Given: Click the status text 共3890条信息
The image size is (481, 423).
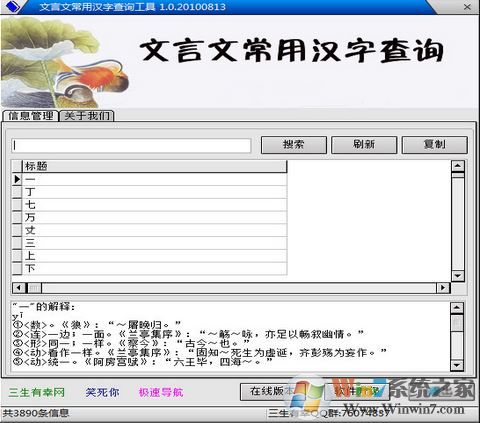Looking at the screenshot, I should [36, 413].
